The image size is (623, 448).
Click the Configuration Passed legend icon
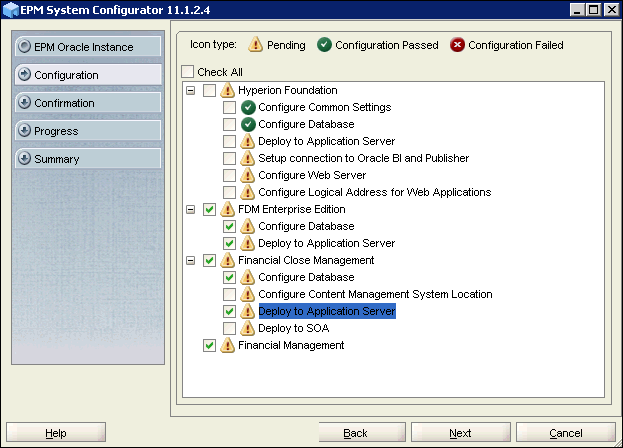(324, 45)
